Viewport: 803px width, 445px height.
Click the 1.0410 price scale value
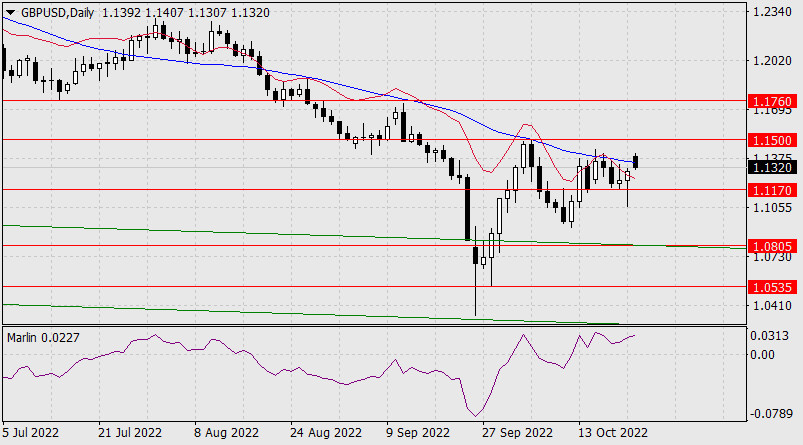click(x=772, y=306)
